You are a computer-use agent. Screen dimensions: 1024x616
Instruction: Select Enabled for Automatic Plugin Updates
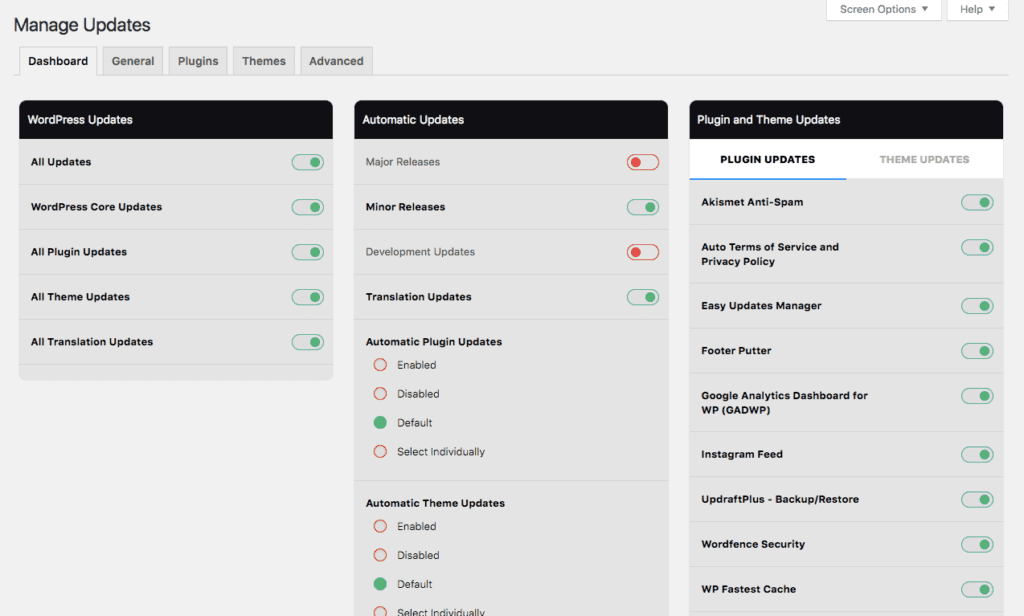click(380, 365)
